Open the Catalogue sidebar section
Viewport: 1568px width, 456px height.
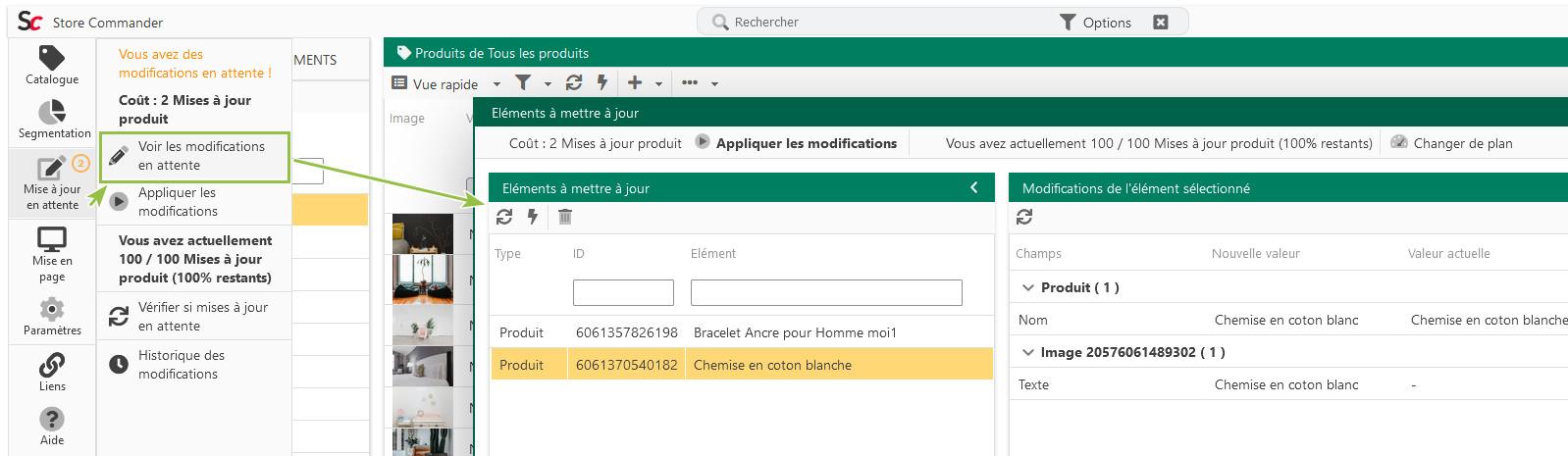pos(52,65)
